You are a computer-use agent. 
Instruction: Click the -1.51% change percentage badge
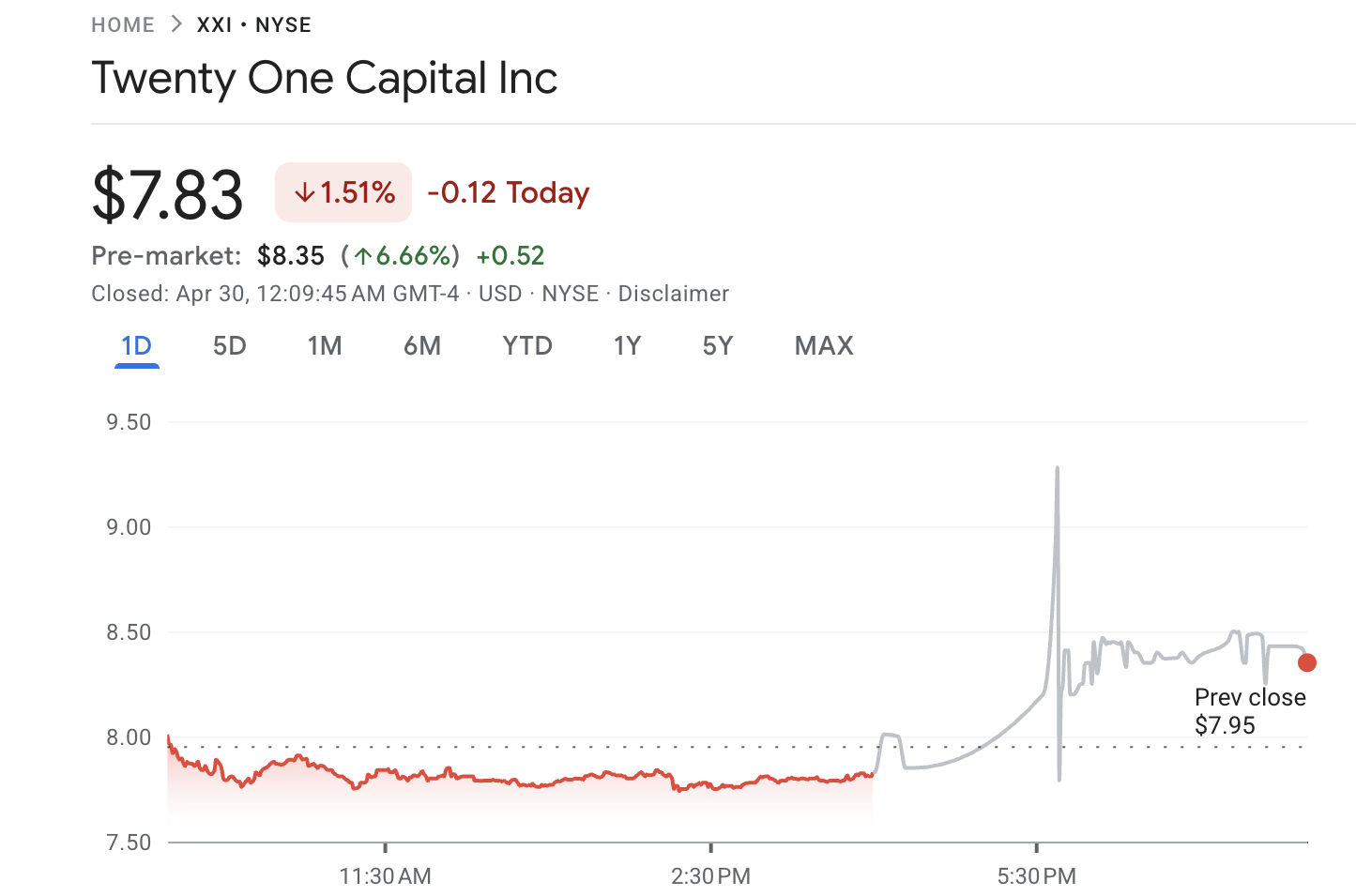tap(343, 191)
